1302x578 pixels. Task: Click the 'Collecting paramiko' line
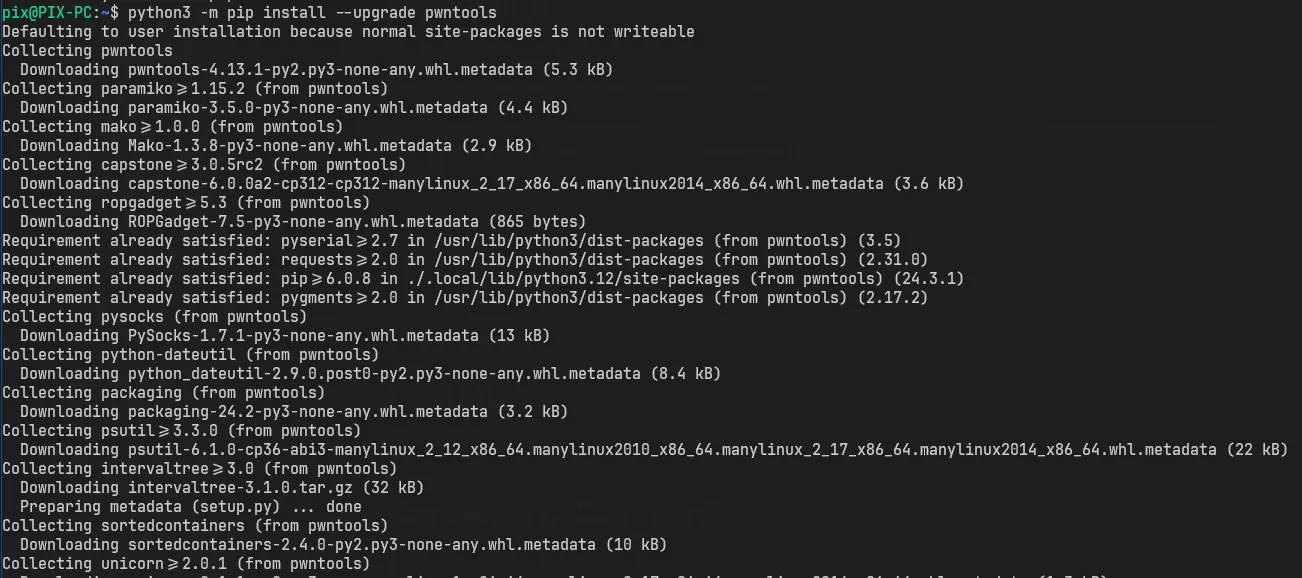[x=195, y=88]
